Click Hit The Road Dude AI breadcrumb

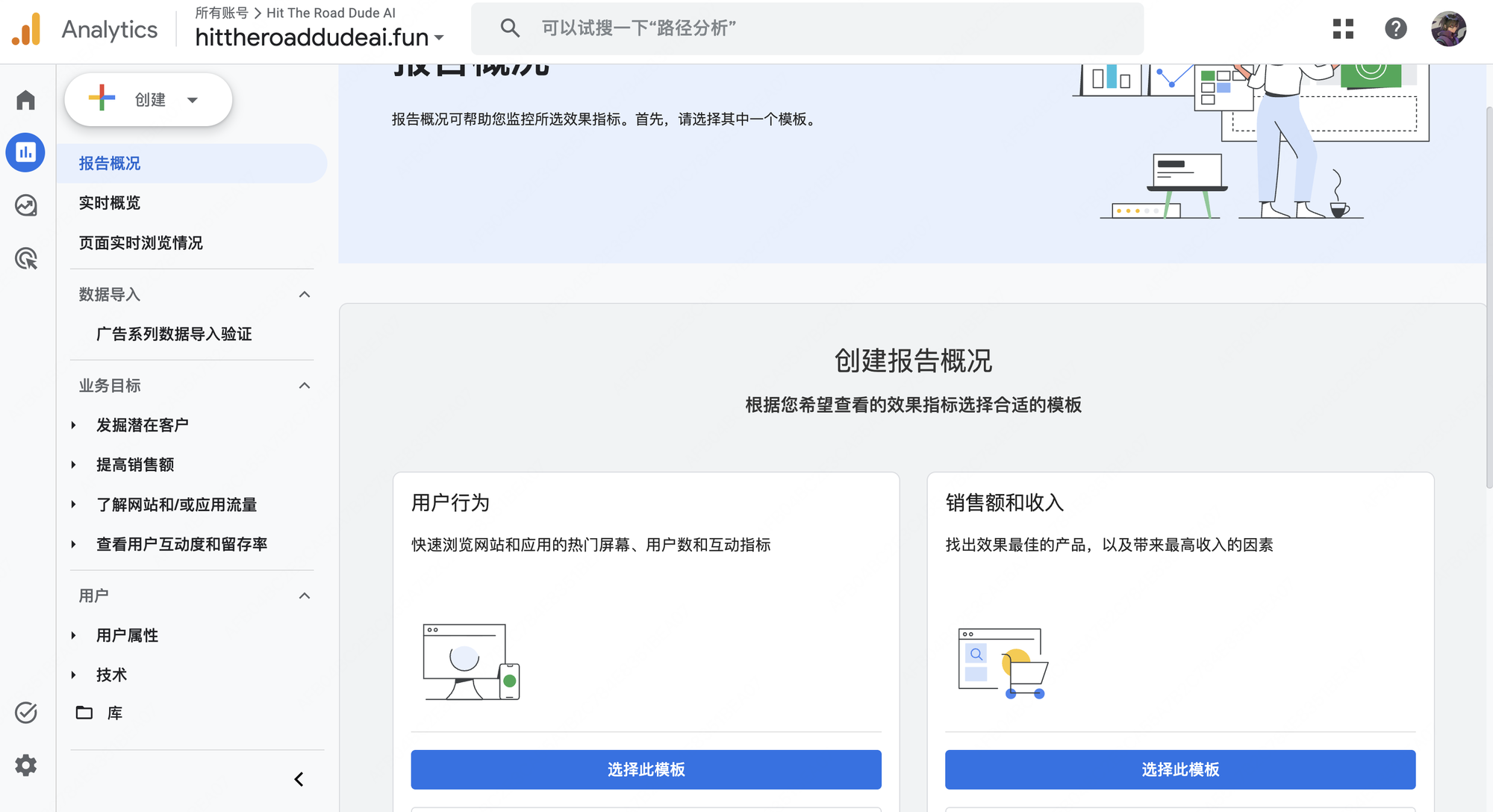tap(331, 13)
